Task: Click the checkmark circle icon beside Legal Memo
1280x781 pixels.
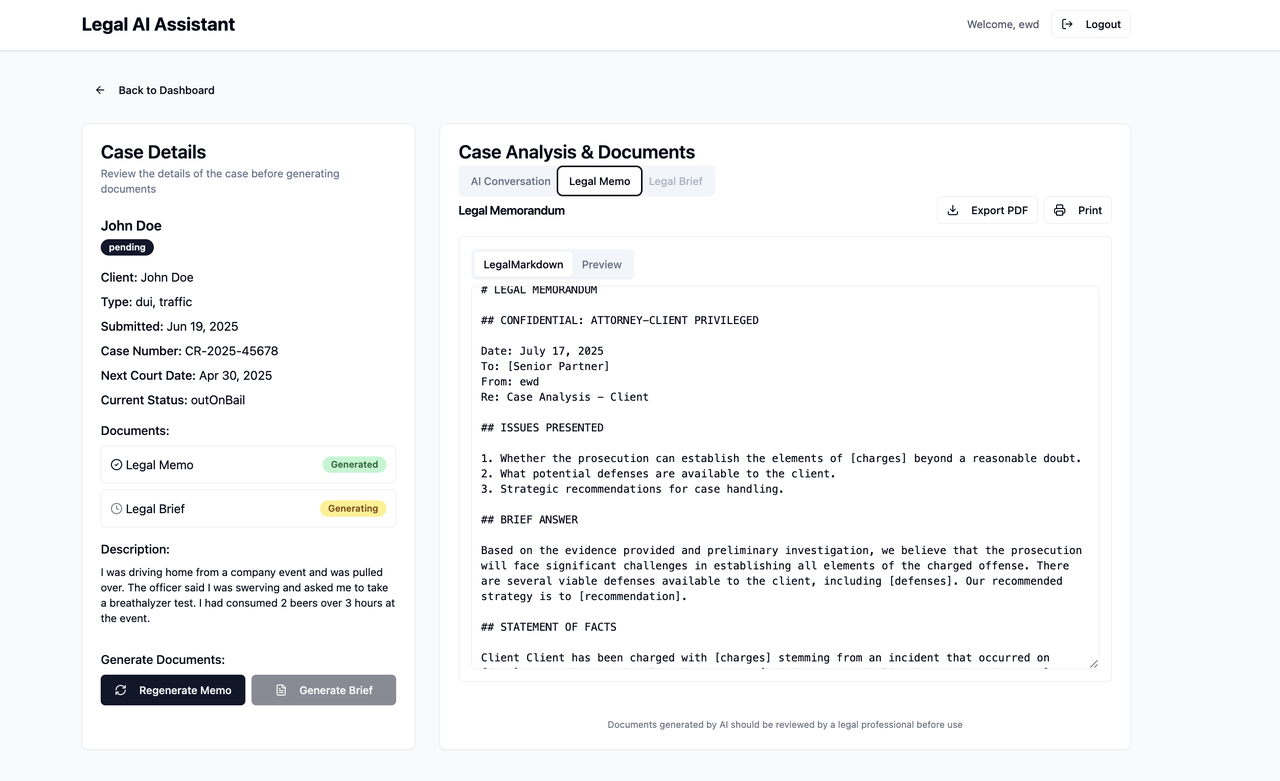Action: (116, 465)
